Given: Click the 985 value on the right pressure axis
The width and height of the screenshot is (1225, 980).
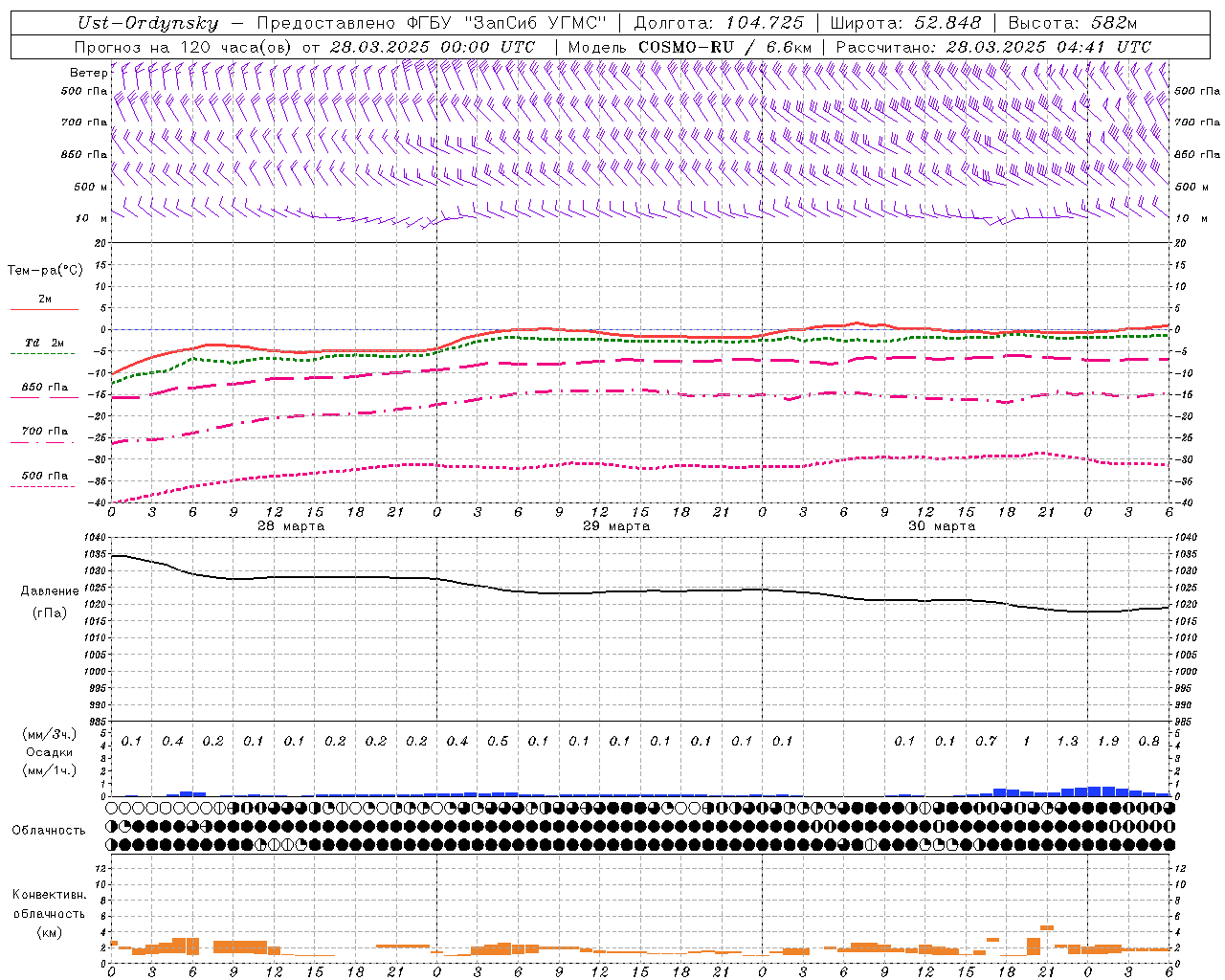Looking at the screenshot, I should point(1185,722).
